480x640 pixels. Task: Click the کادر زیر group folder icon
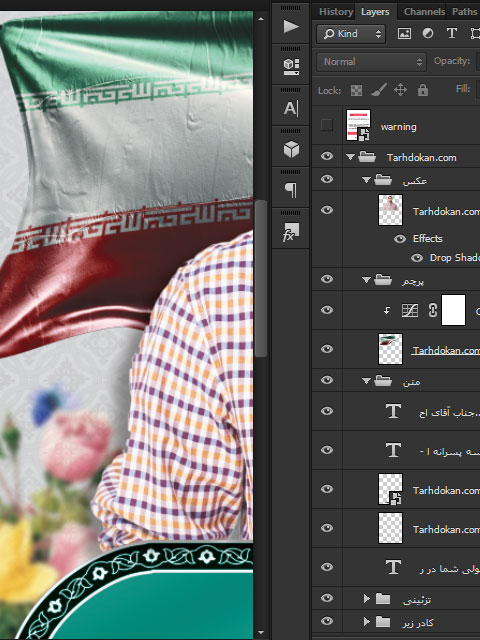[x=383, y=622]
